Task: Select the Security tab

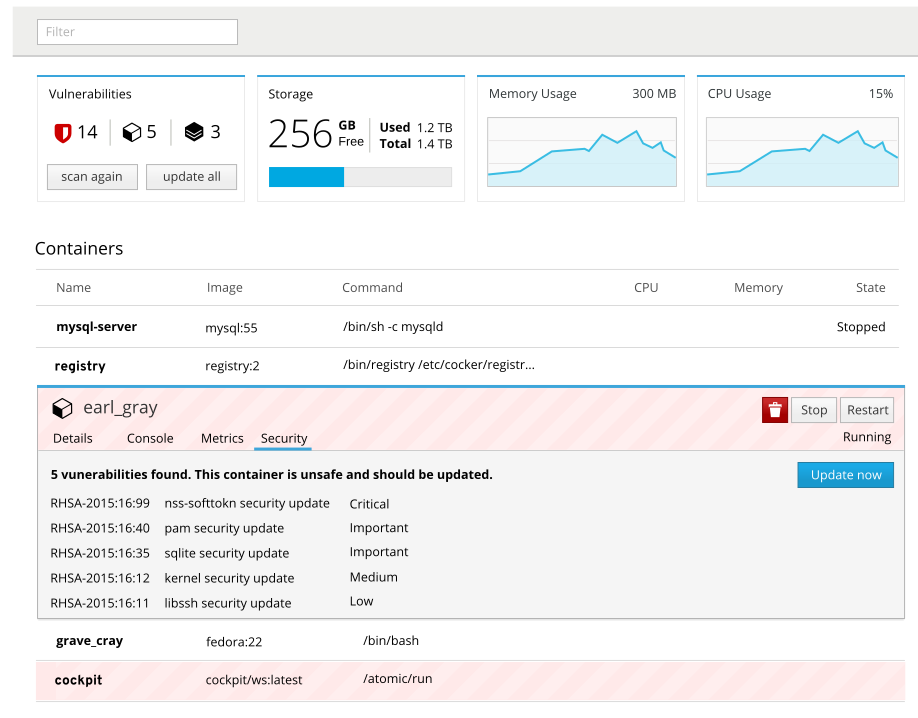Action: 284,438
